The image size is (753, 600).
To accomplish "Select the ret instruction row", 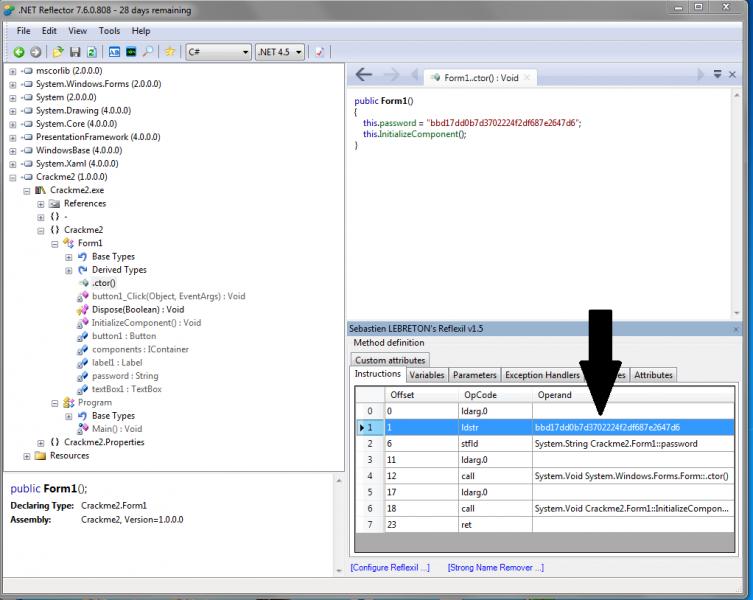I will click(545, 525).
